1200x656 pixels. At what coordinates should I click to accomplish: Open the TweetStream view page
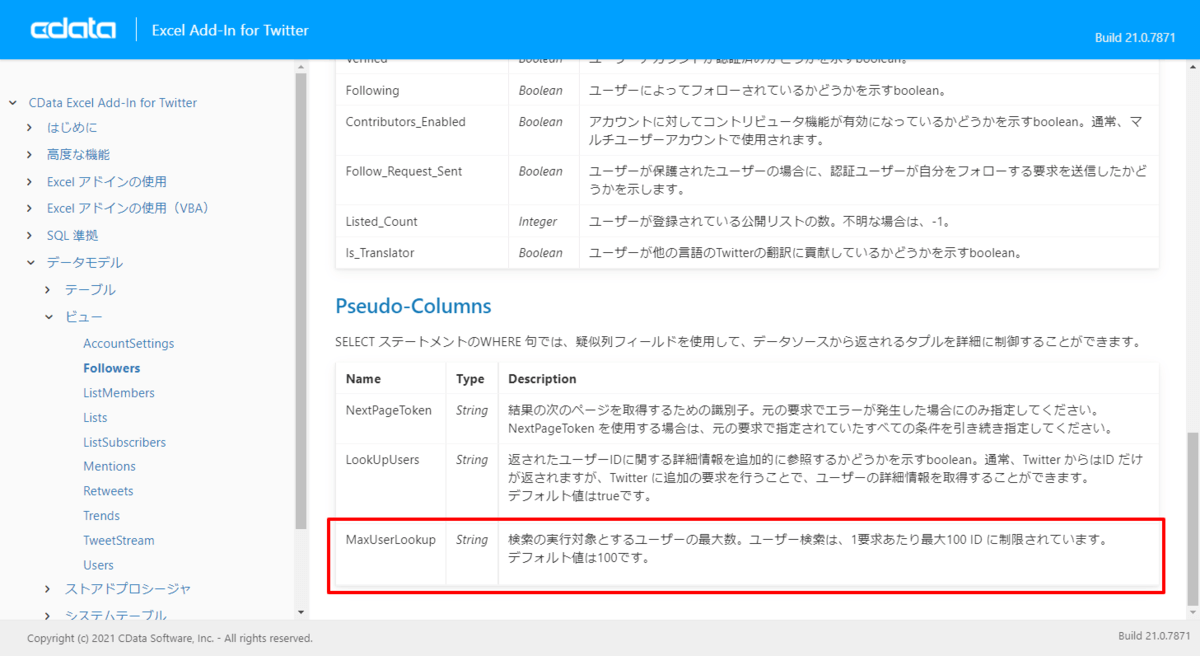(x=119, y=540)
